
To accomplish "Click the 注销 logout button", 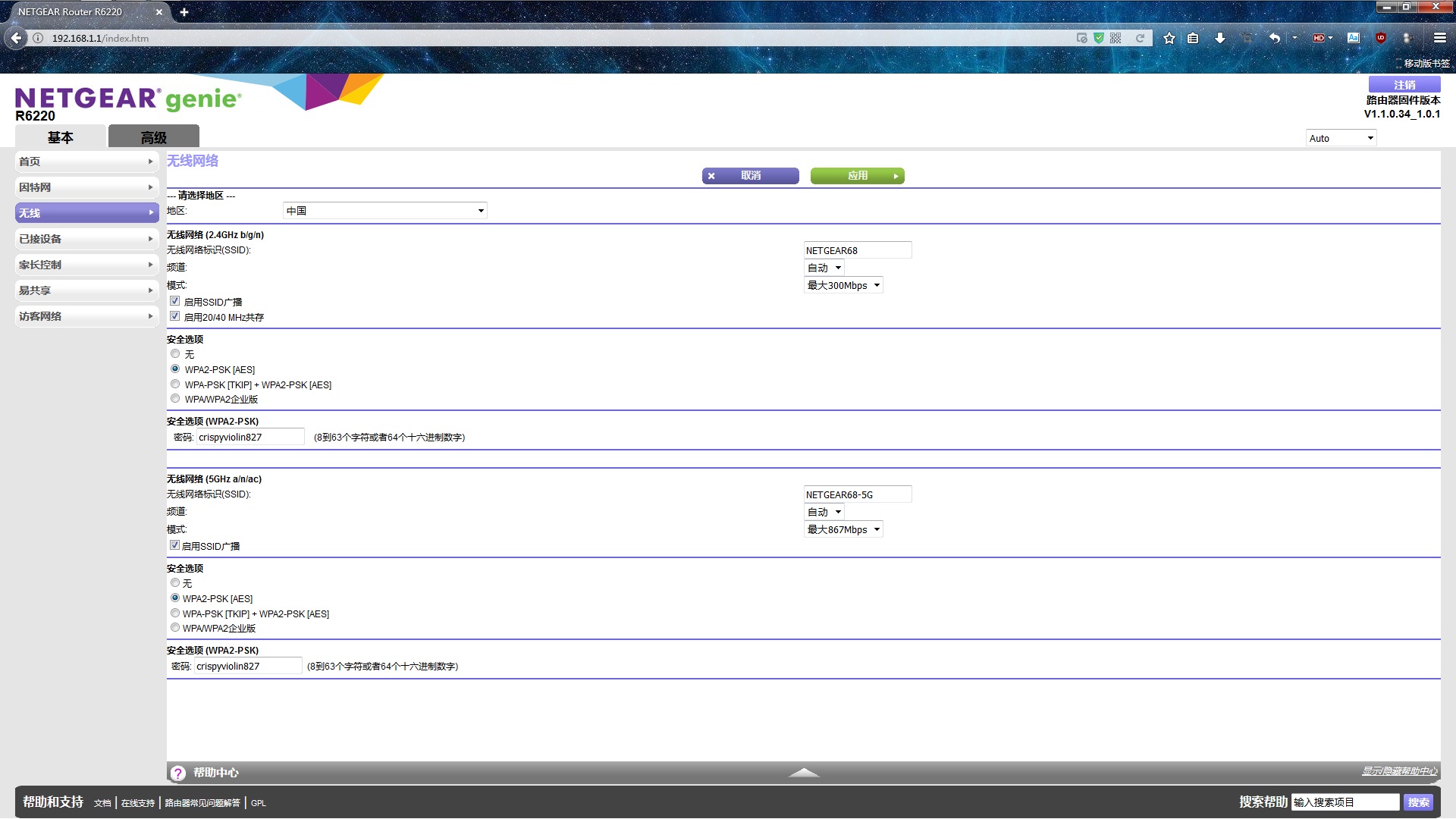I will 1404,85.
